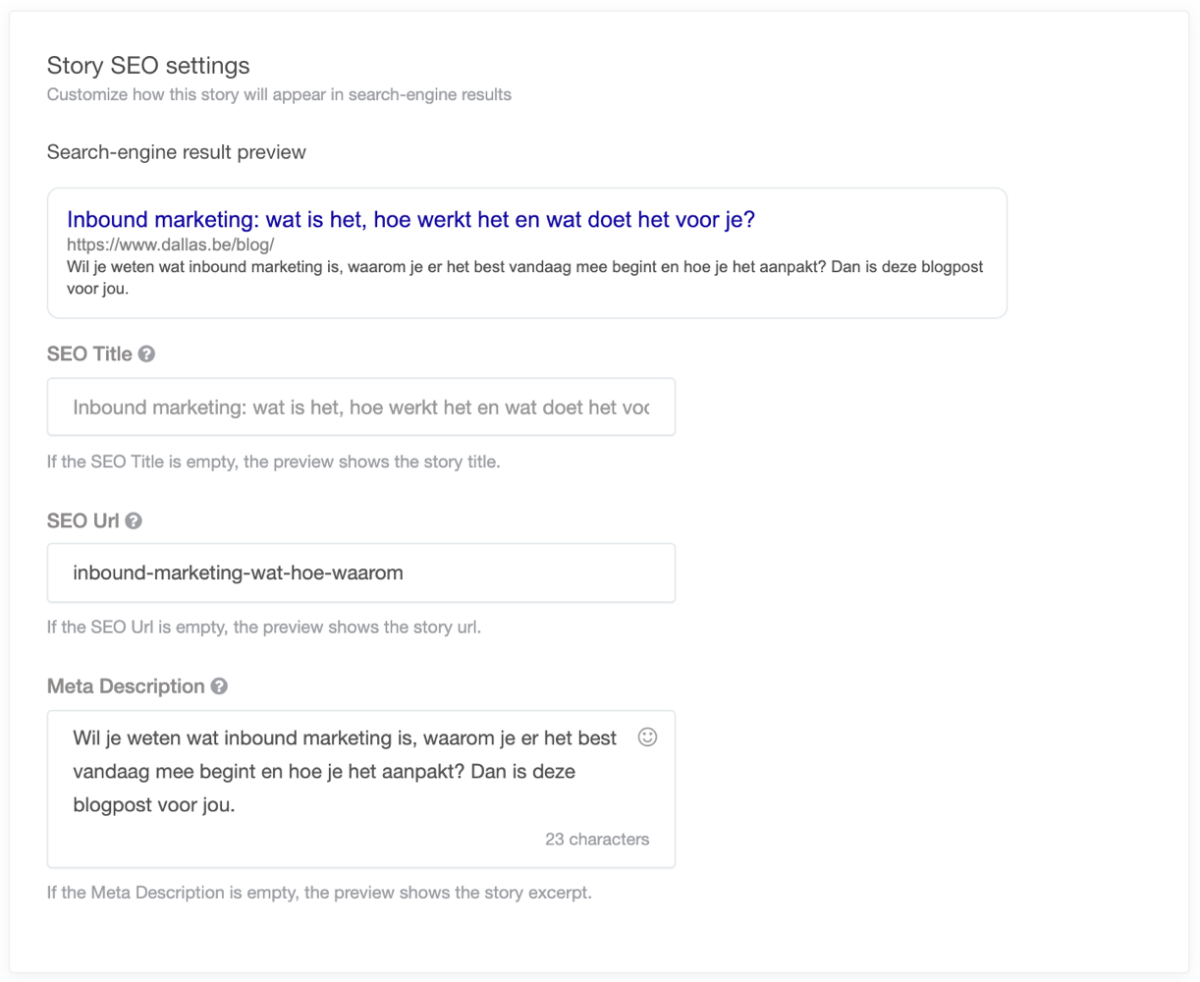The image size is (1200, 982).
Task: Select the SEO Url field label
Action: 83,521
